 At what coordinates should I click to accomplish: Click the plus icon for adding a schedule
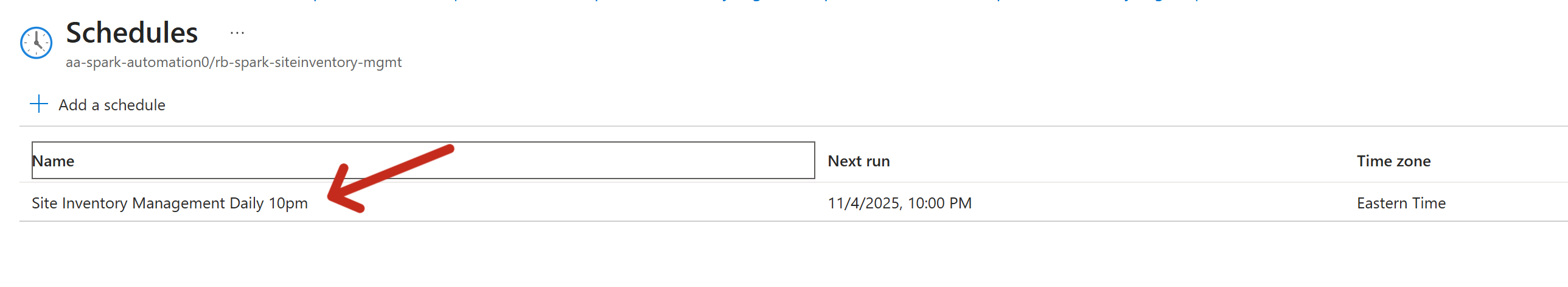[x=39, y=104]
